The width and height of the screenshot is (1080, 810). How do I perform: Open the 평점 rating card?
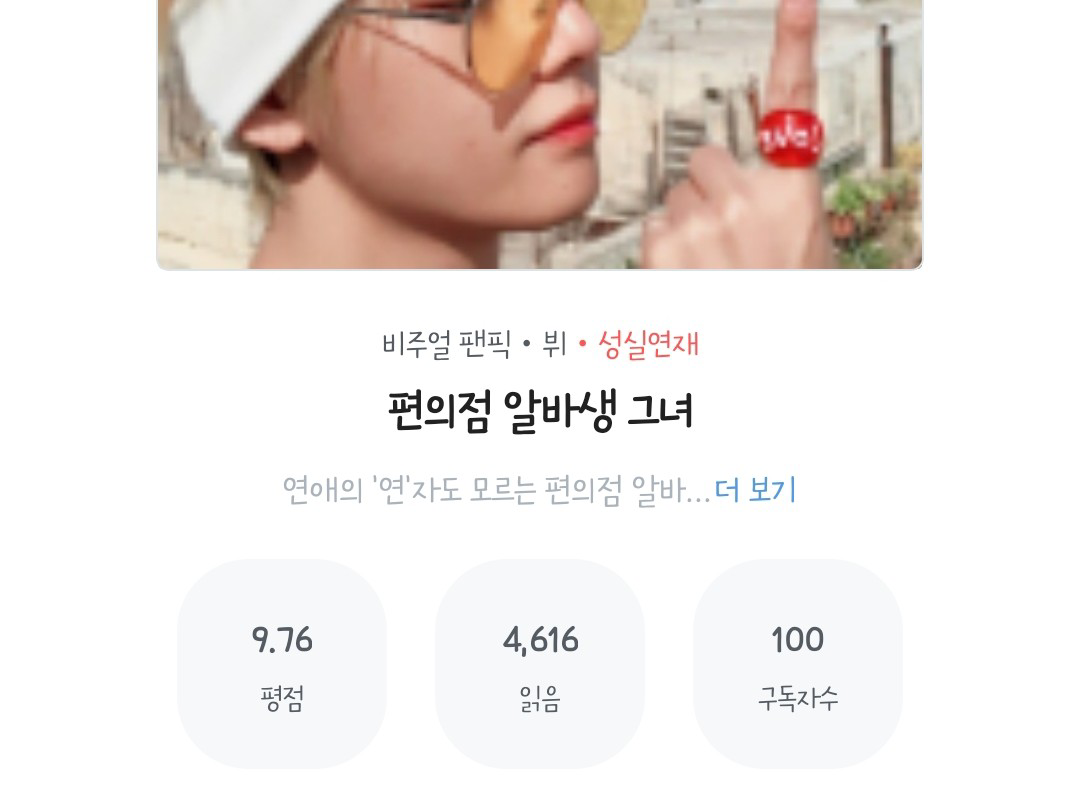282,664
